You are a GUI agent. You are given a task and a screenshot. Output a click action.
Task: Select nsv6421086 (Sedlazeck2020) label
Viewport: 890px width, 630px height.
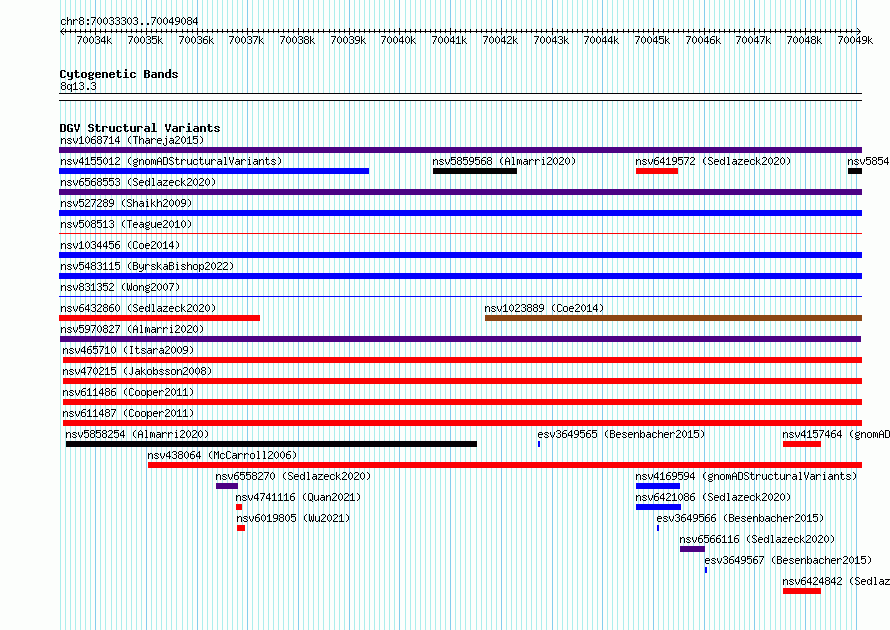(713, 497)
